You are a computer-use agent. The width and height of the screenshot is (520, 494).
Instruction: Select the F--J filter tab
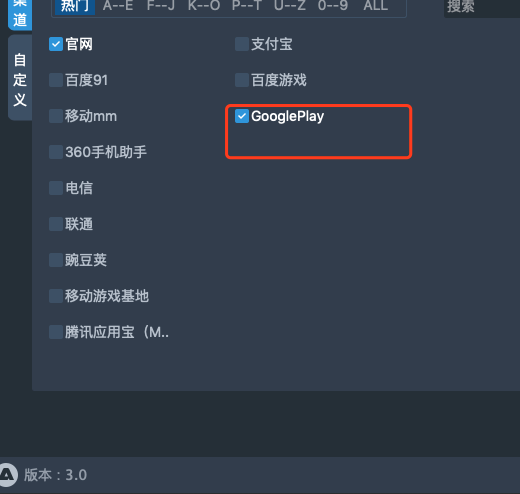click(161, 6)
